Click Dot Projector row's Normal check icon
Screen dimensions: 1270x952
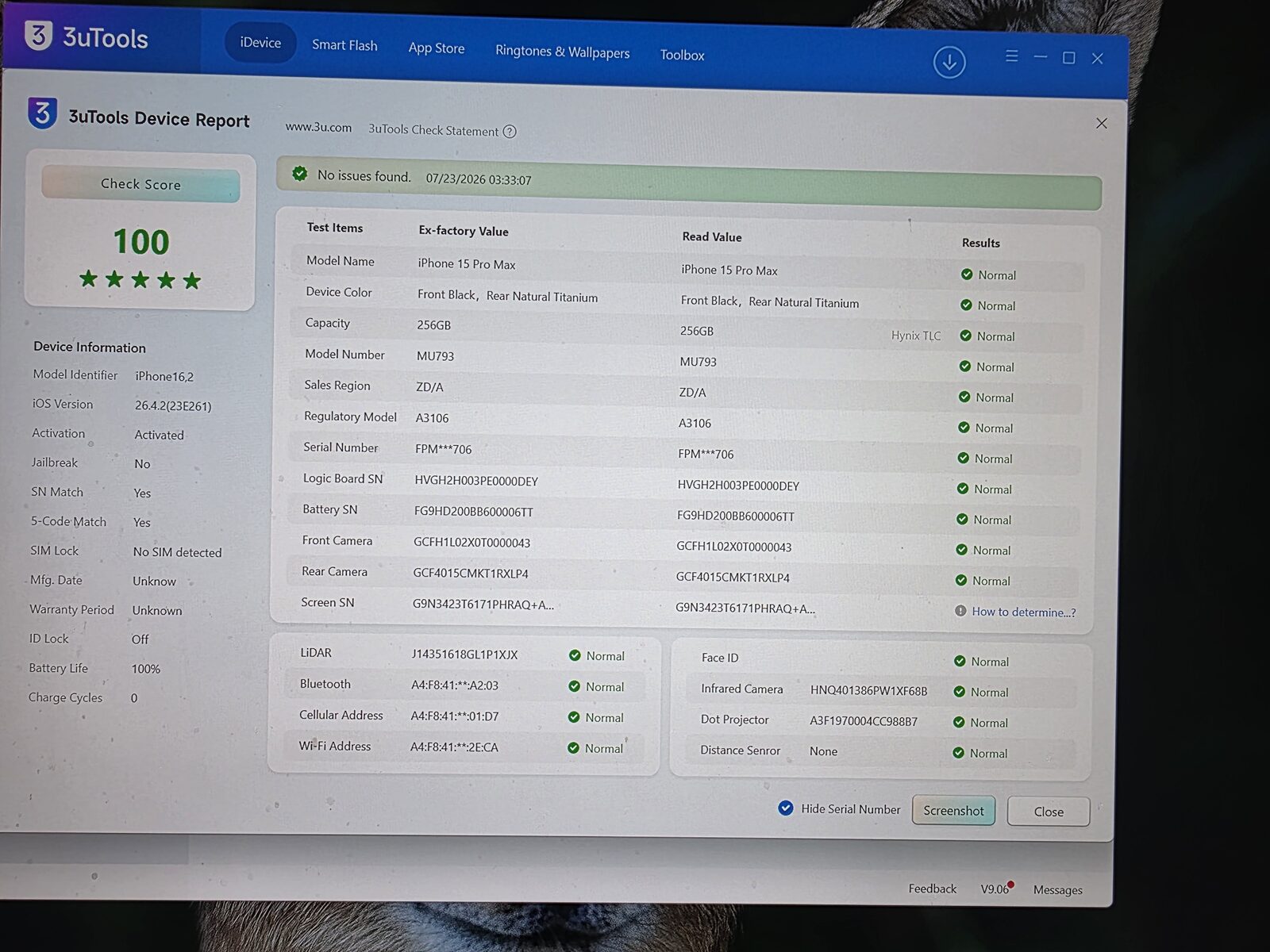coord(959,722)
